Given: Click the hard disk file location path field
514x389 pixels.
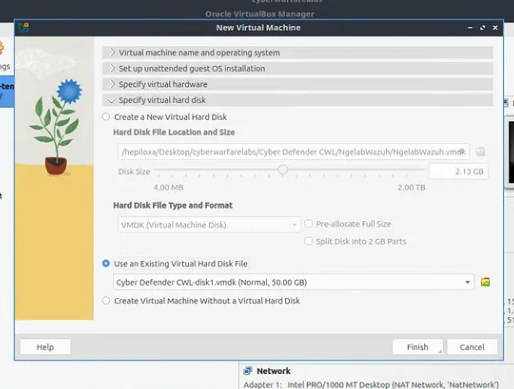Looking at the screenshot, I should click(293, 152).
